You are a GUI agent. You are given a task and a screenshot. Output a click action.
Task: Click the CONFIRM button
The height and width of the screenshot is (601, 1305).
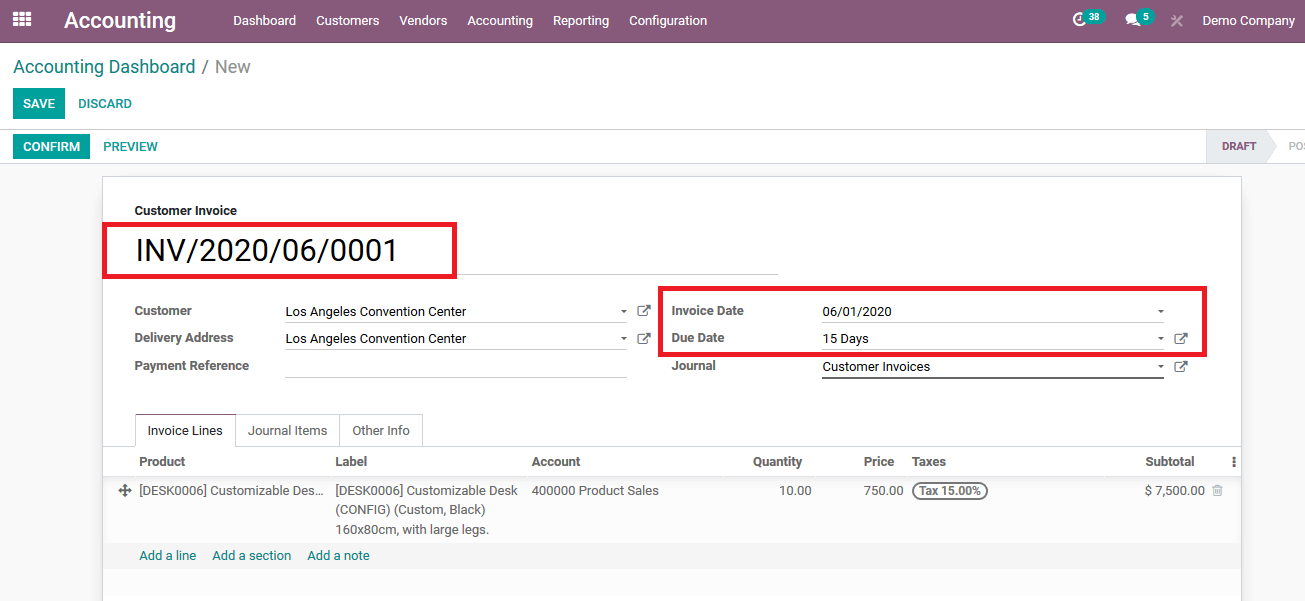(x=51, y=146)
